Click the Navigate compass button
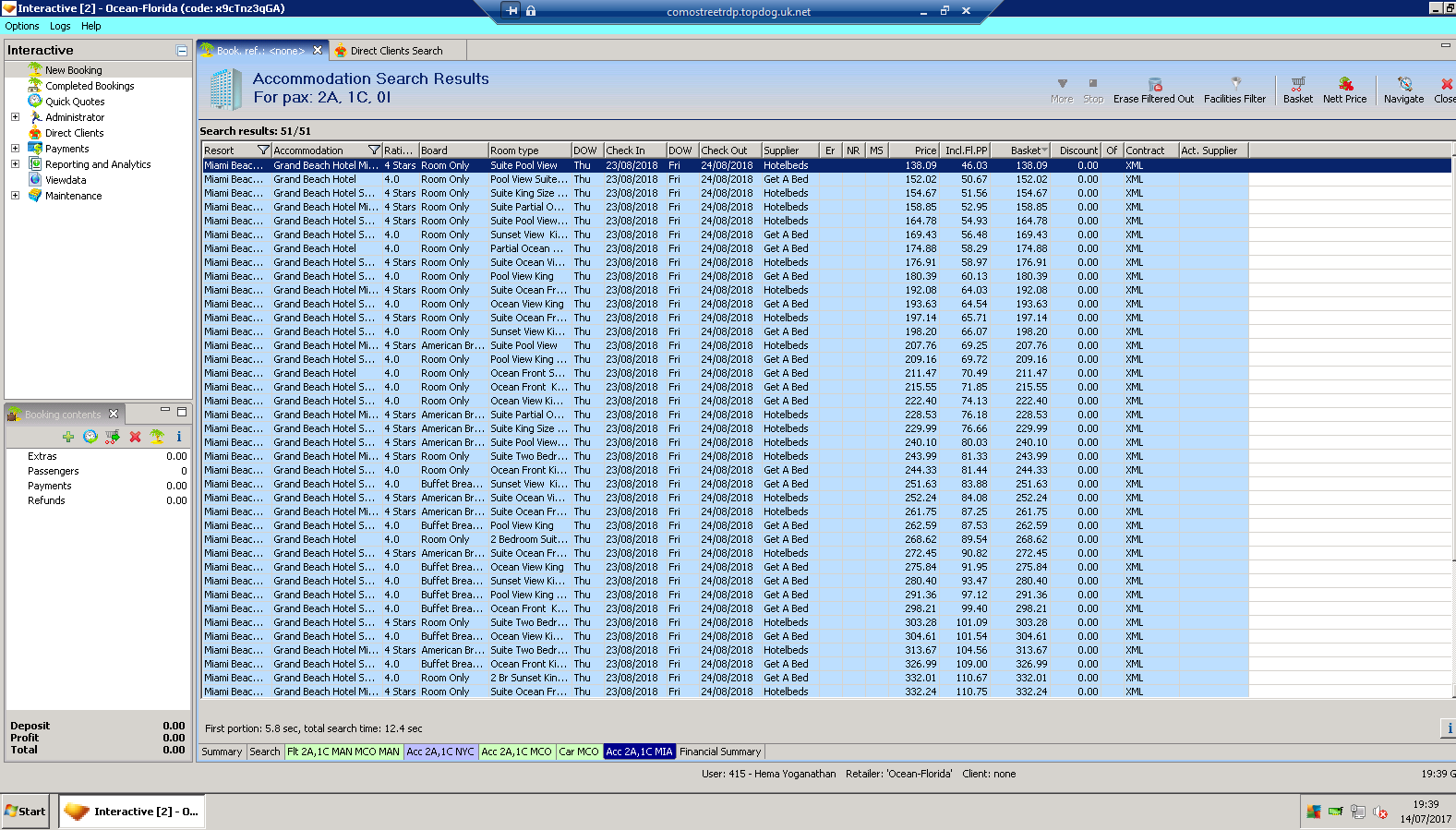Viewport: 1456px width, 830px height. 1403,90
